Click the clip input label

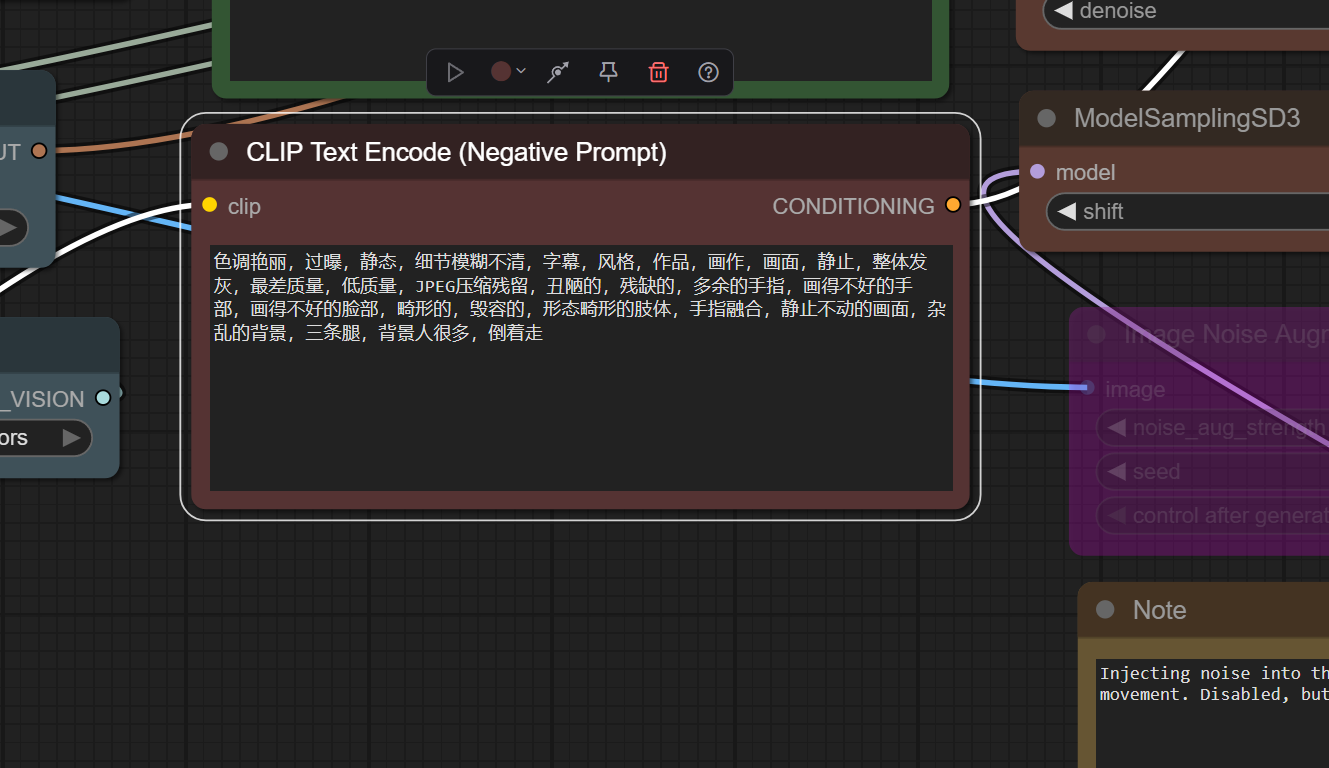coord(244,206)
